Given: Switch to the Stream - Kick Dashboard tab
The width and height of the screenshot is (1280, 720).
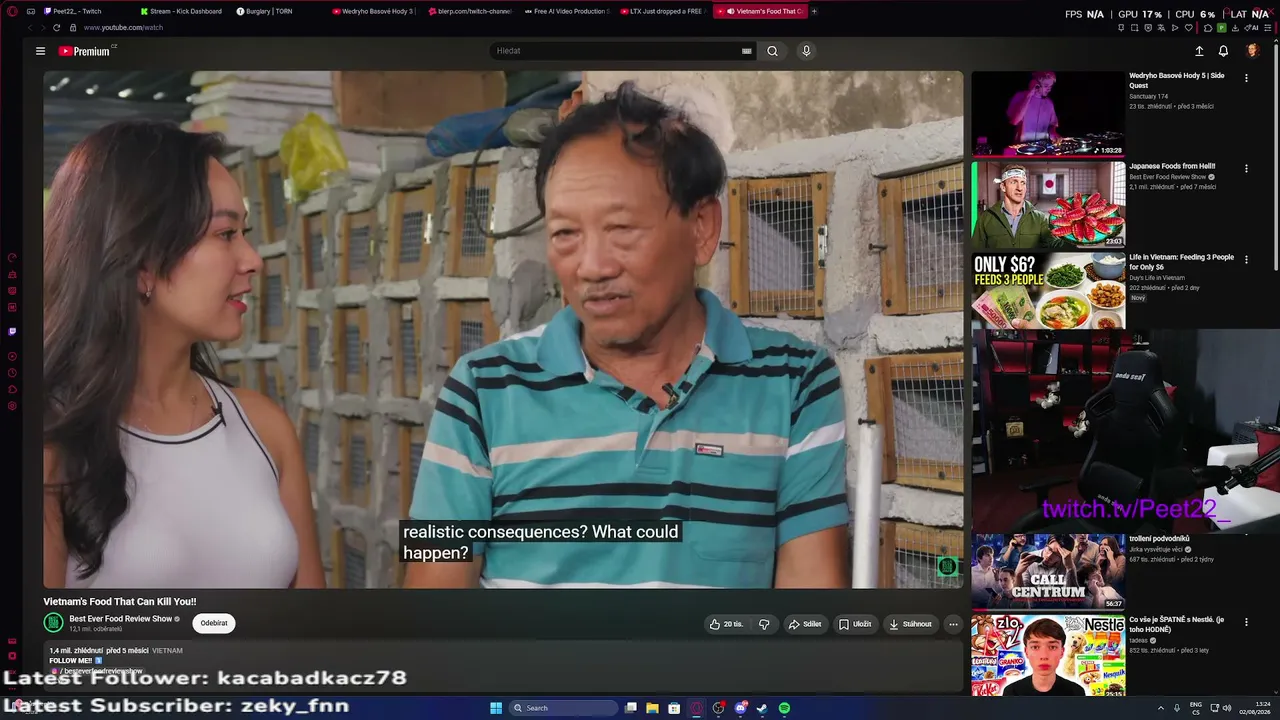Looking at the screenshot, I should pos(181,11).
